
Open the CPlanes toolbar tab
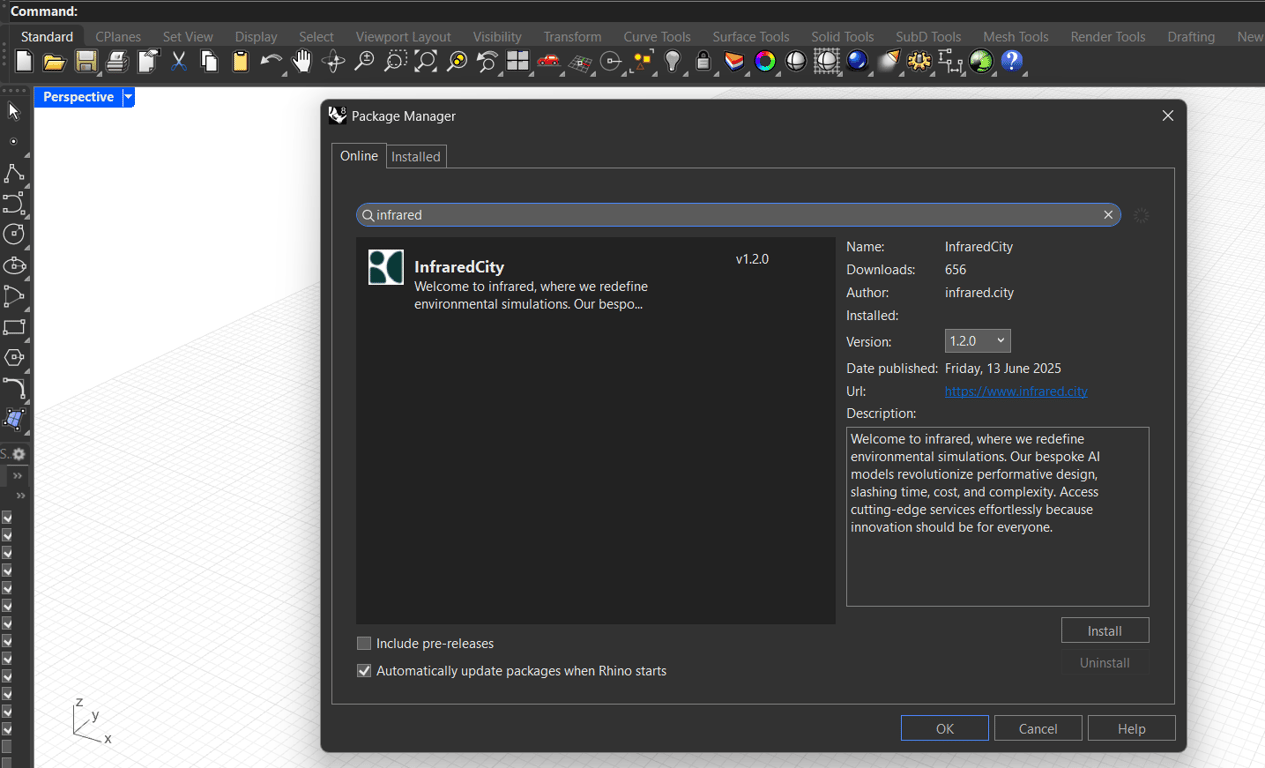[x=118, y=37]
